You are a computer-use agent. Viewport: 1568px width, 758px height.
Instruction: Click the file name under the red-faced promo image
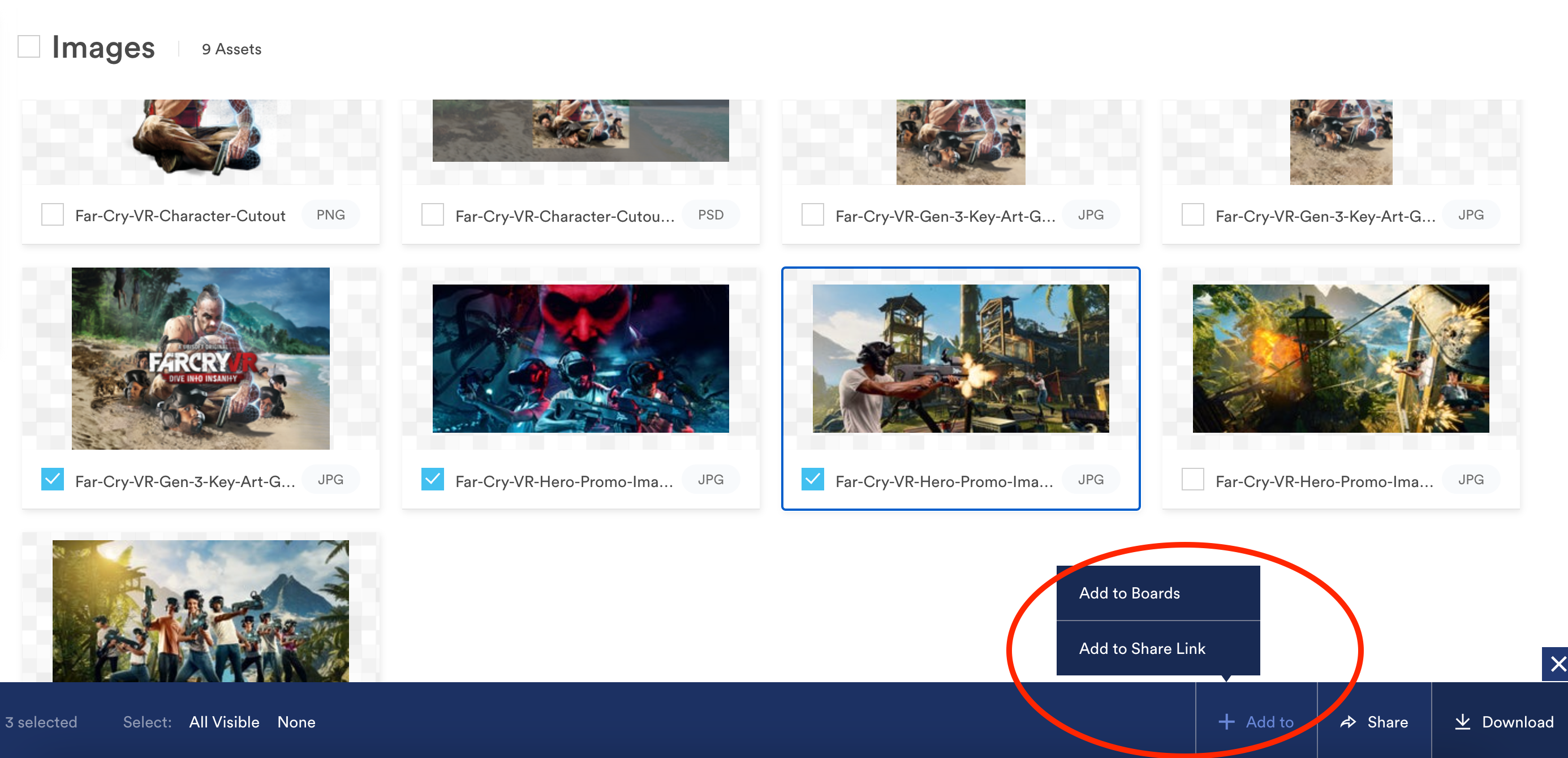tap(565, 481)
